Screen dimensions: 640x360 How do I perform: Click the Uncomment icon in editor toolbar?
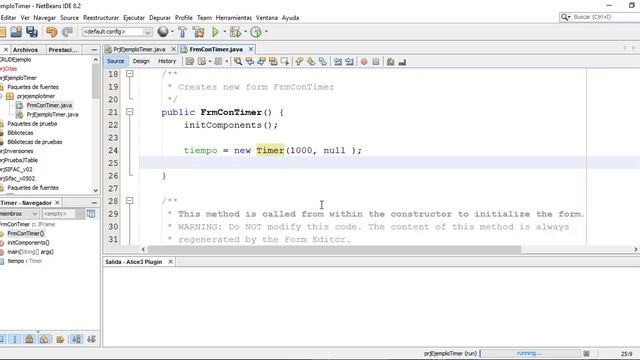(x=402, y=62)
